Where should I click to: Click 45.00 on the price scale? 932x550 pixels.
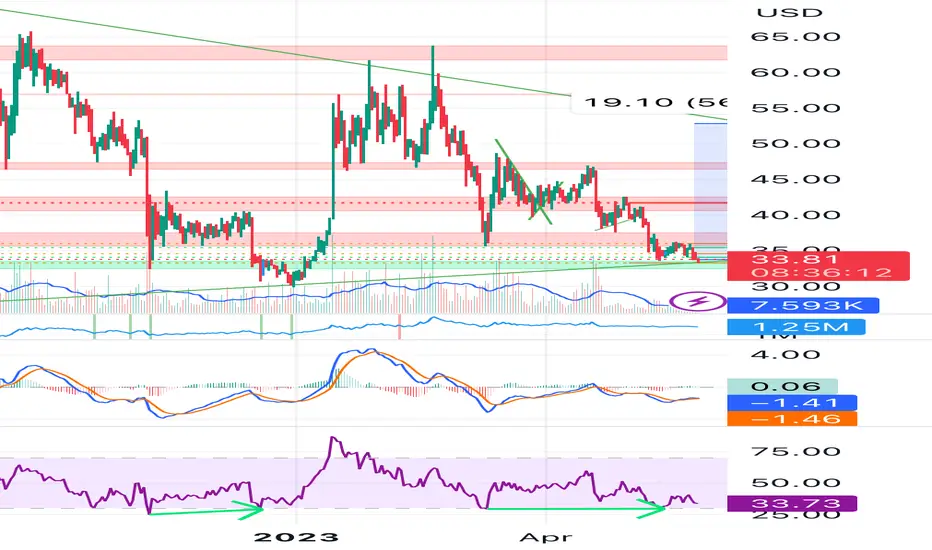[795, 180]
